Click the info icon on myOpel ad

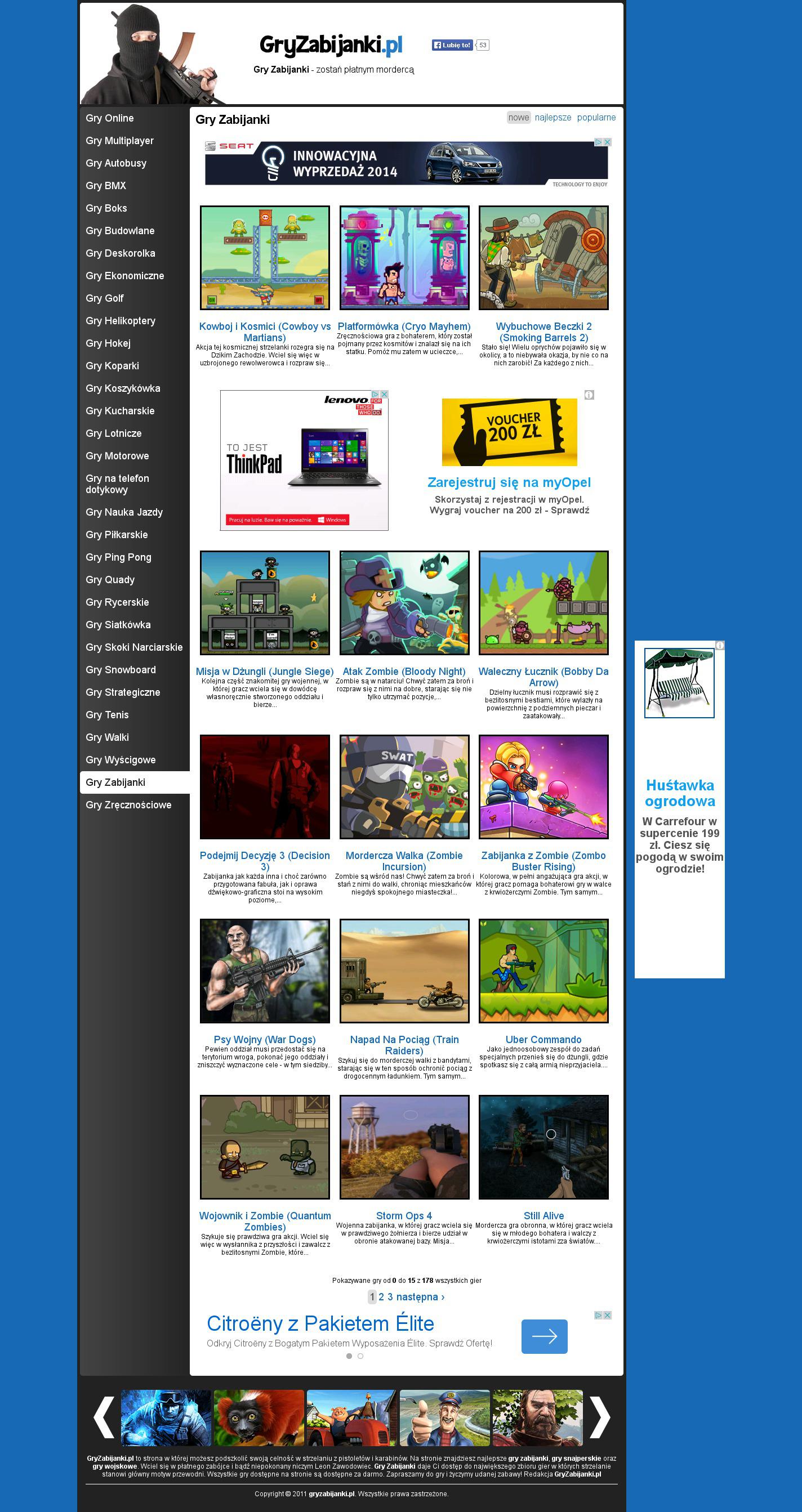pyautogui.click(x=589, y=395)
